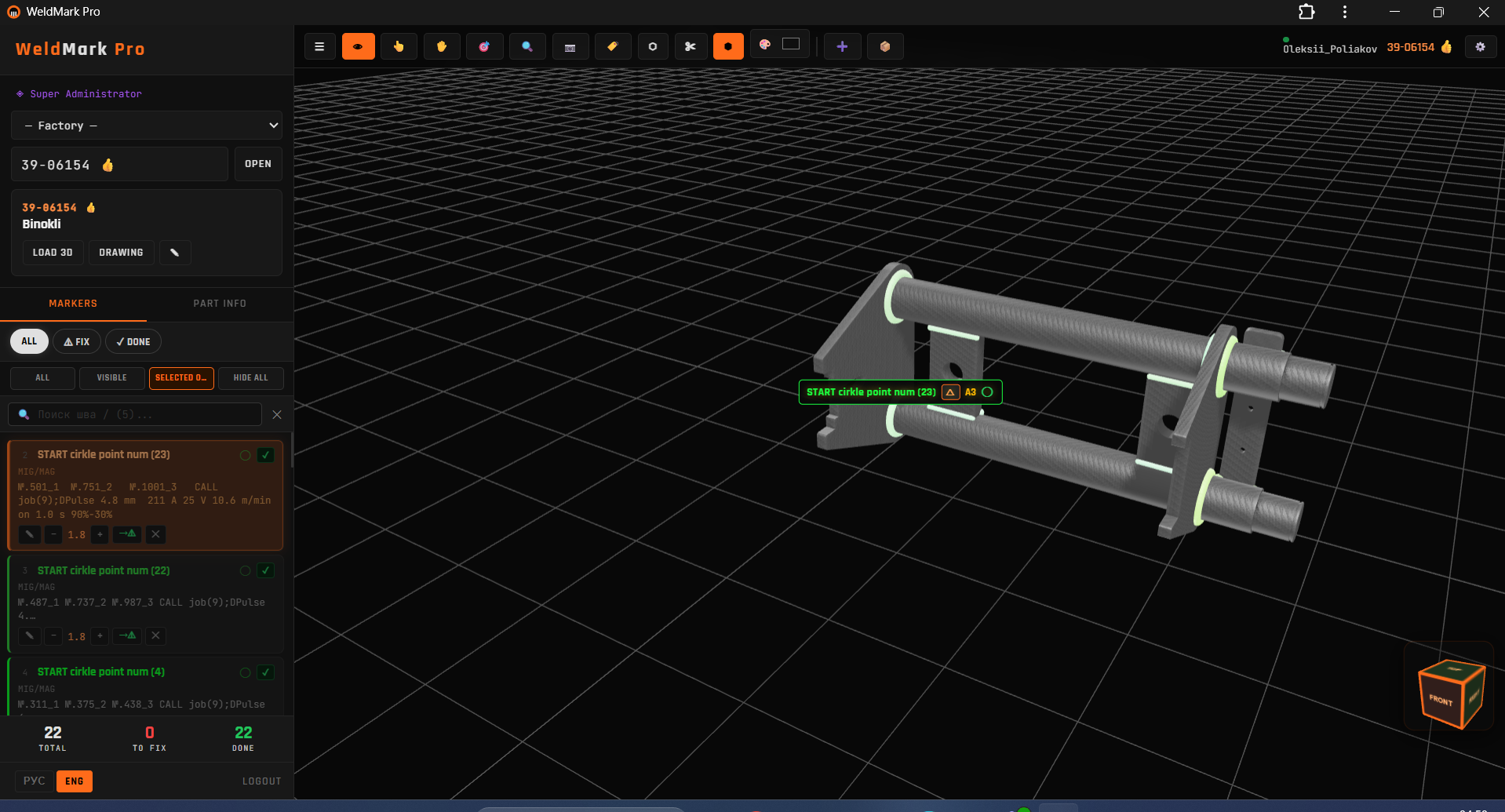
Task: Click the weld marker search field
Action: point(135,414)
